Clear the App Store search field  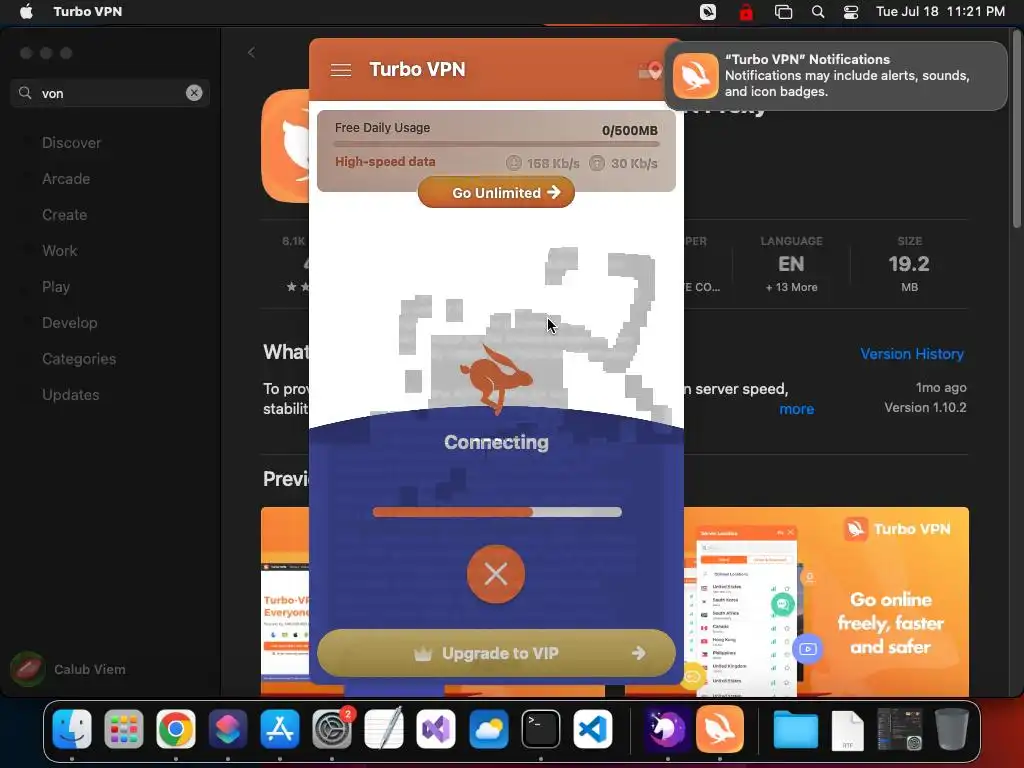coord(194,93)
